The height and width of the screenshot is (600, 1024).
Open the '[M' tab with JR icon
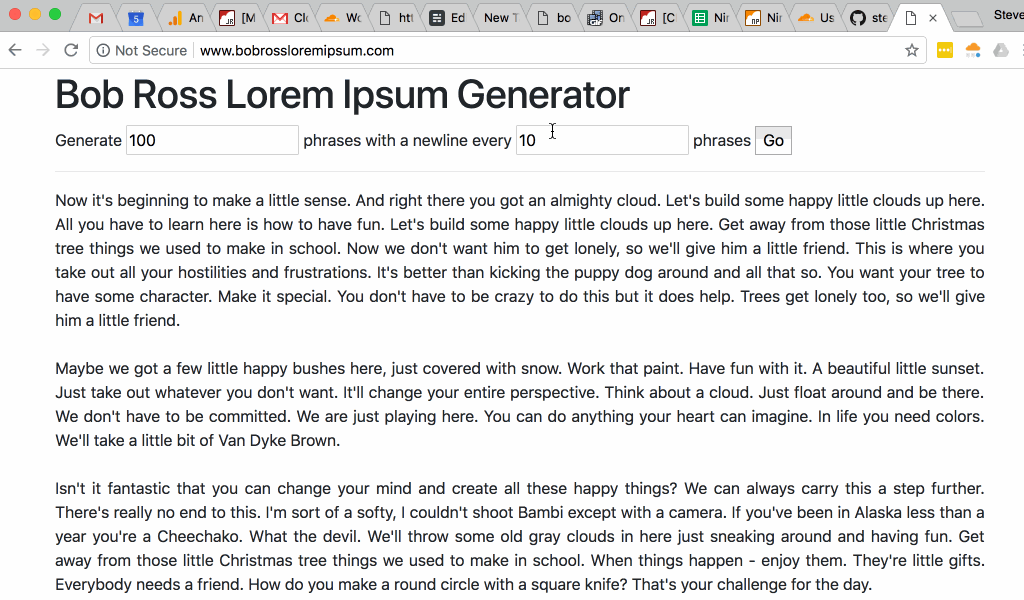pyautogui.click(x=237, y=18)
